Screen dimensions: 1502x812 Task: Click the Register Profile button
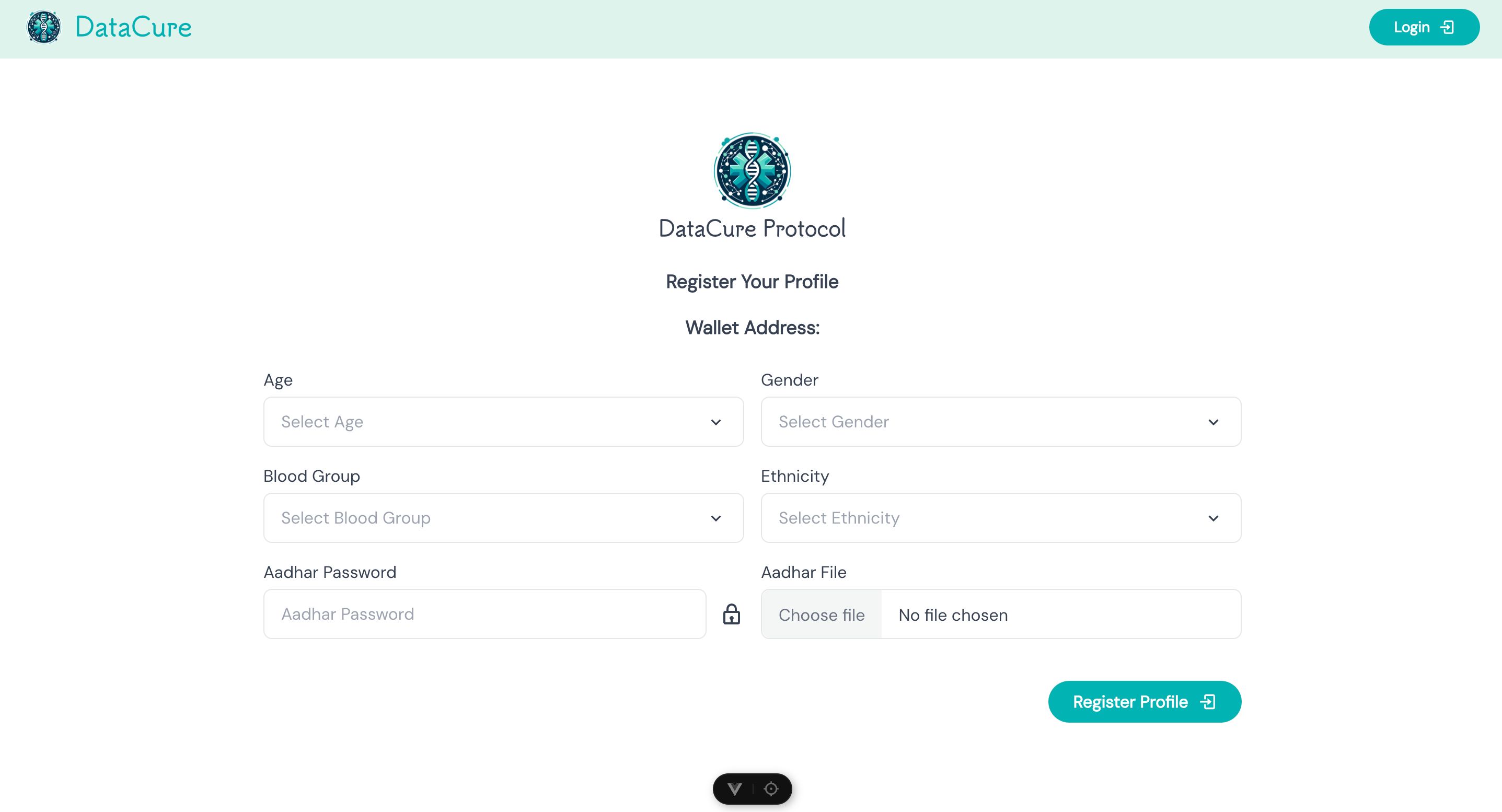click(x=1144, y=701)
